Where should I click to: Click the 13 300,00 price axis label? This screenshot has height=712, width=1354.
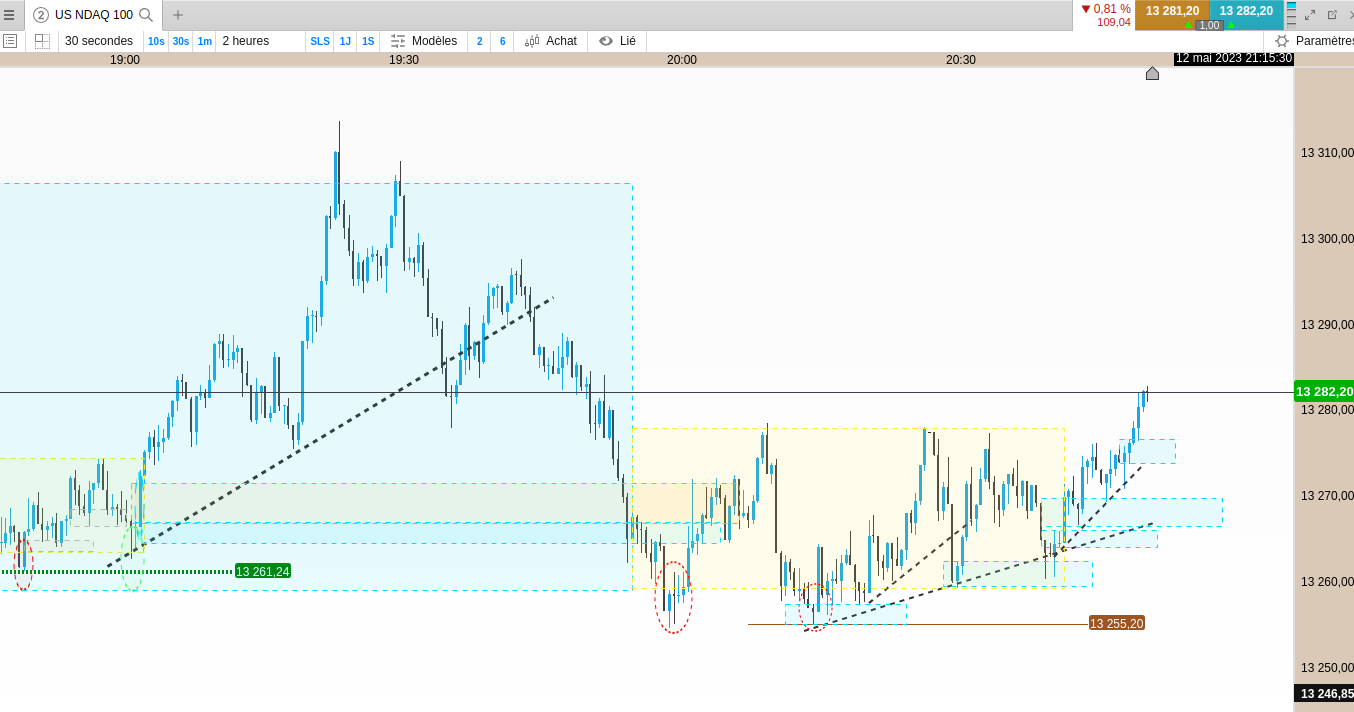[x=1326, y=239]
